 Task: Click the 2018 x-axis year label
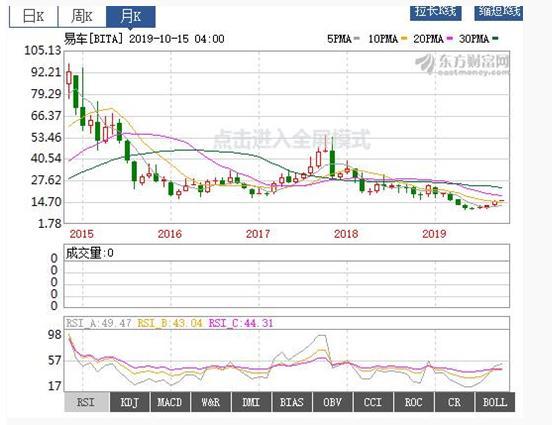(346, 234)
